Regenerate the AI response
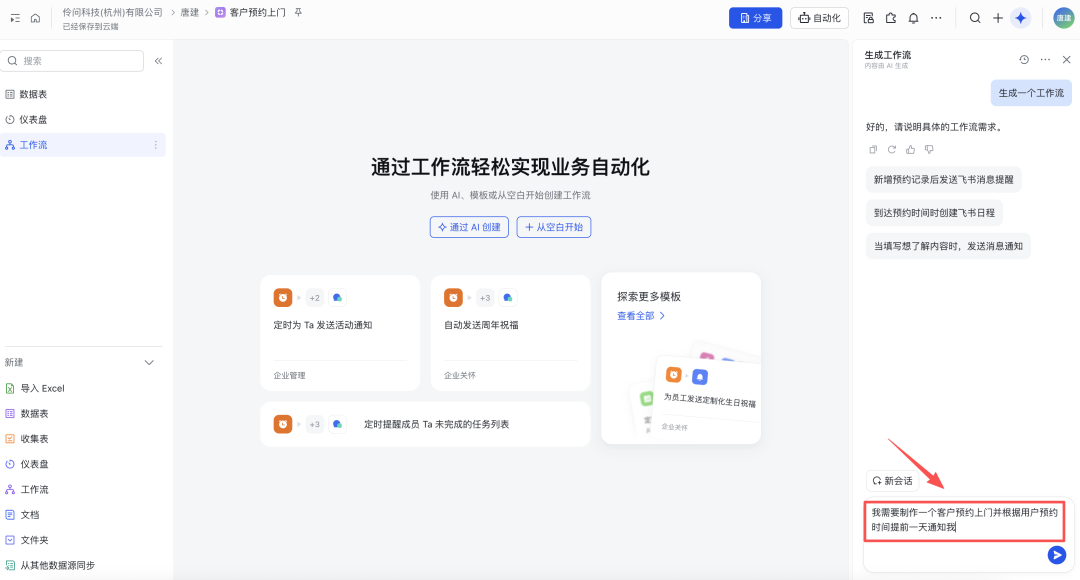1080x580 pixels. (x=891, y=150)
